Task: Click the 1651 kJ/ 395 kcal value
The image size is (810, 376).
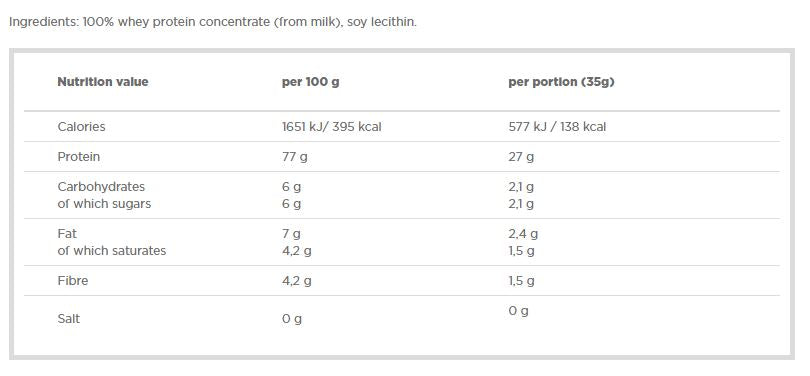Action: pos(332,127)
